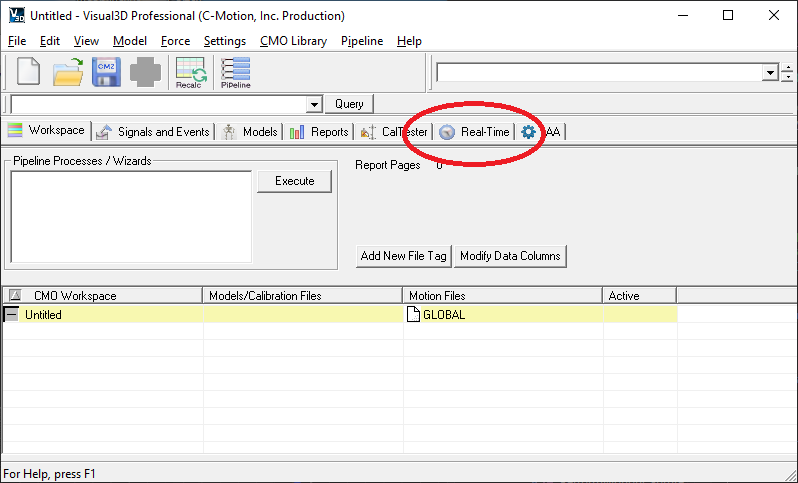Click inside the query text field

159,105
